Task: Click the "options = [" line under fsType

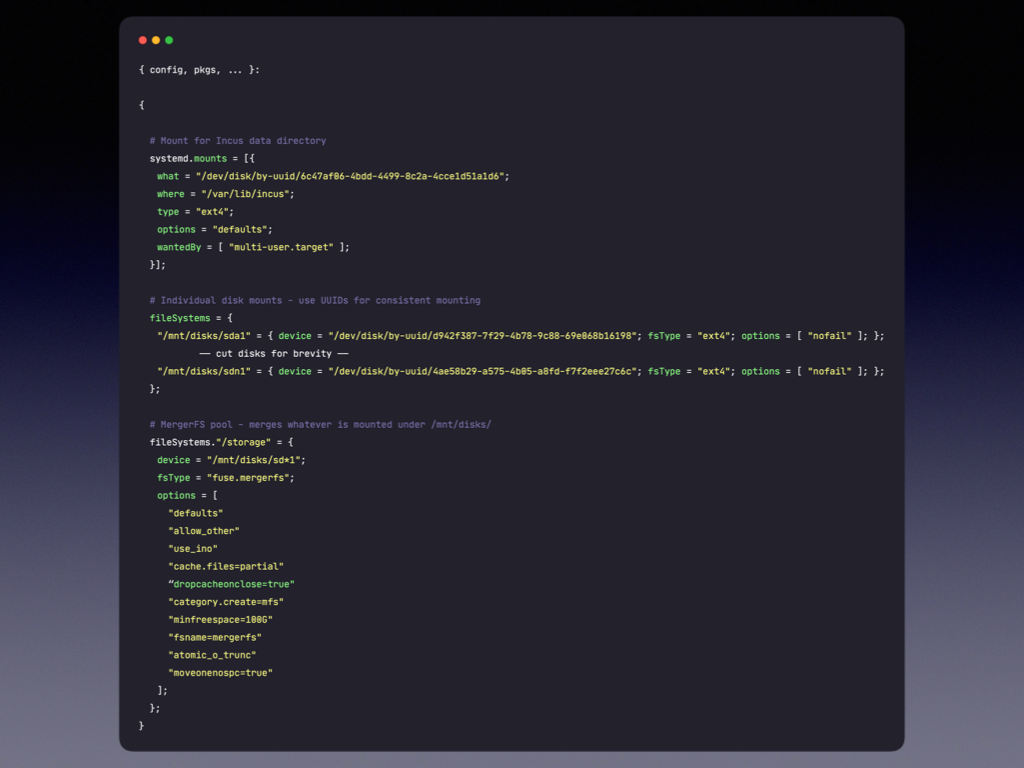Action: click(187, 495)
